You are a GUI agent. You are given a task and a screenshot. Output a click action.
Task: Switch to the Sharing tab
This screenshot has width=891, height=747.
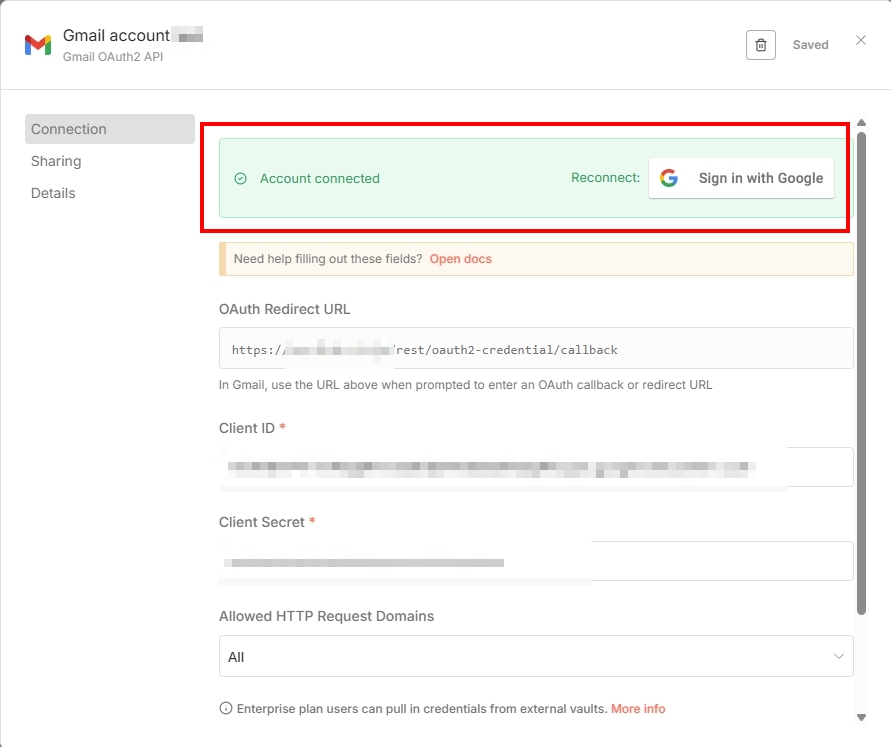pos(56,161)
